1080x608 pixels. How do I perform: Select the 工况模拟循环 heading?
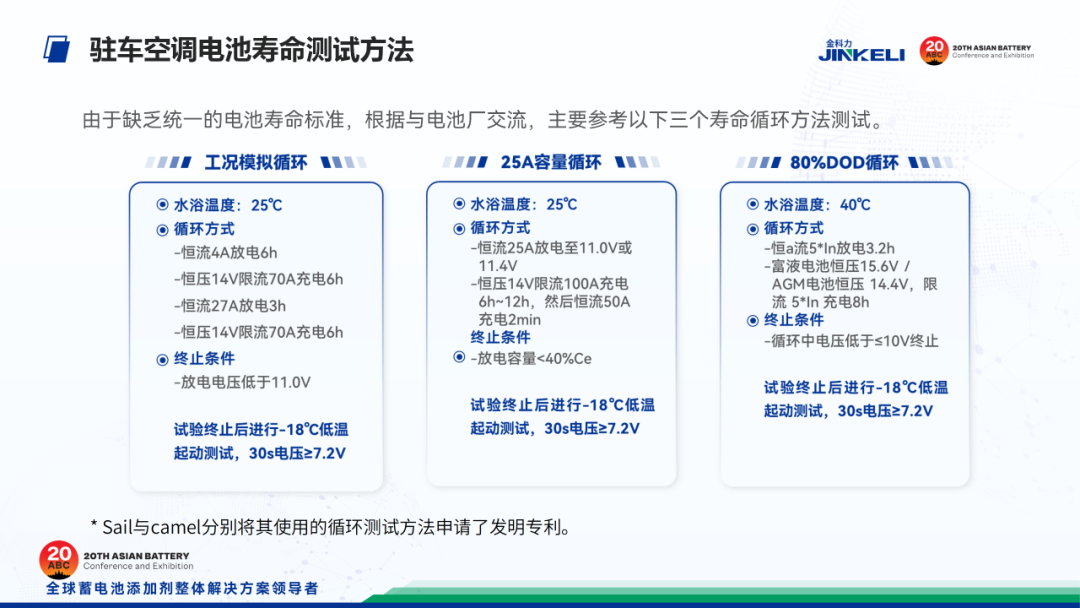255,162
